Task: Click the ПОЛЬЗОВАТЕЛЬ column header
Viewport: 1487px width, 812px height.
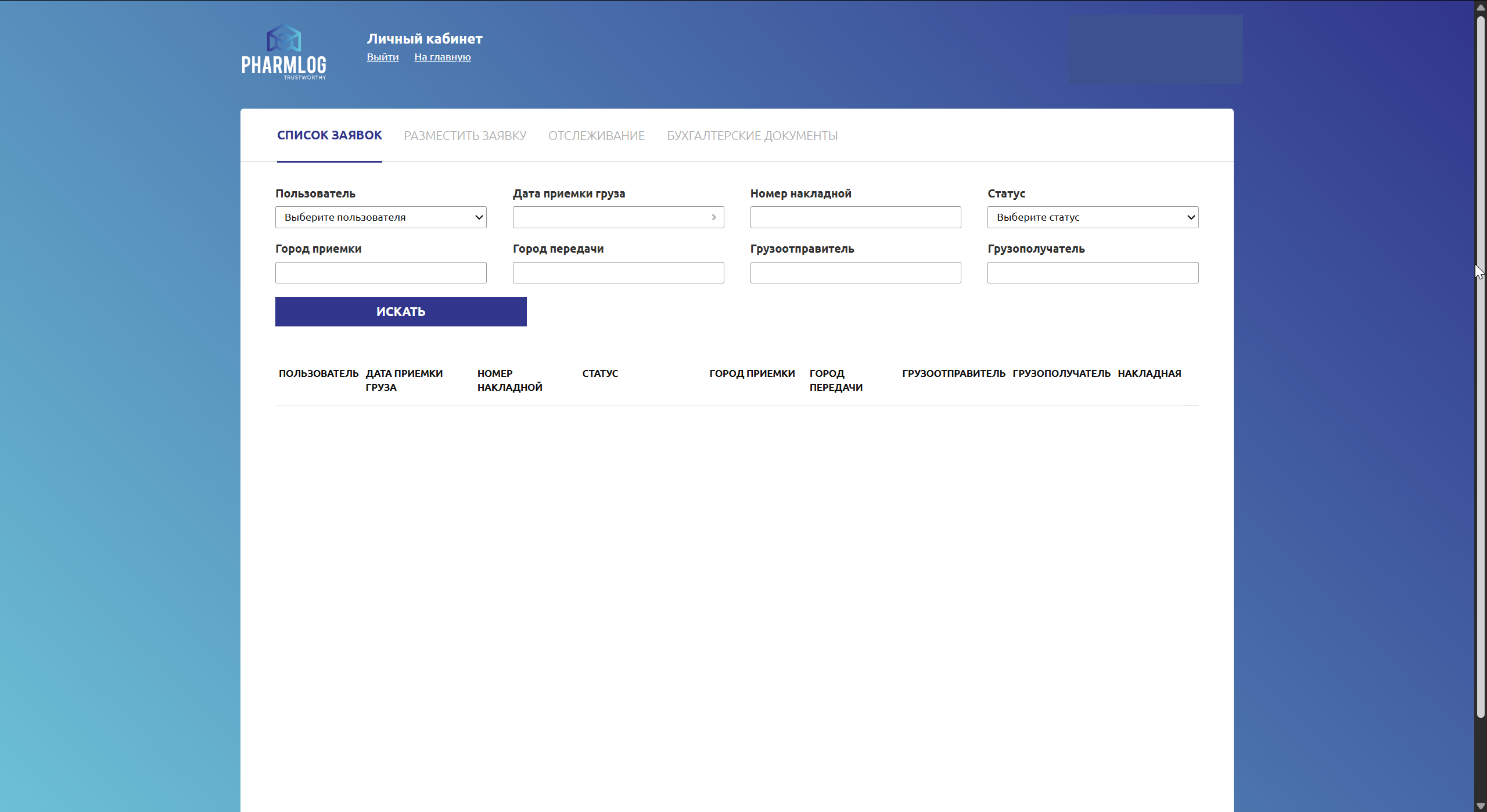Action: [319, 373]
